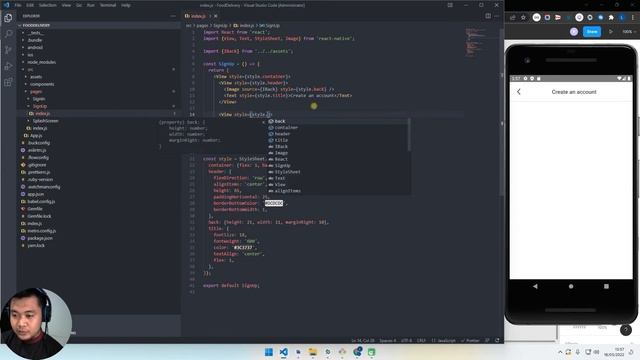The image size is (640, 360).
Task: Click line number 14 in the gutter
Action: (x=192, y=115)
